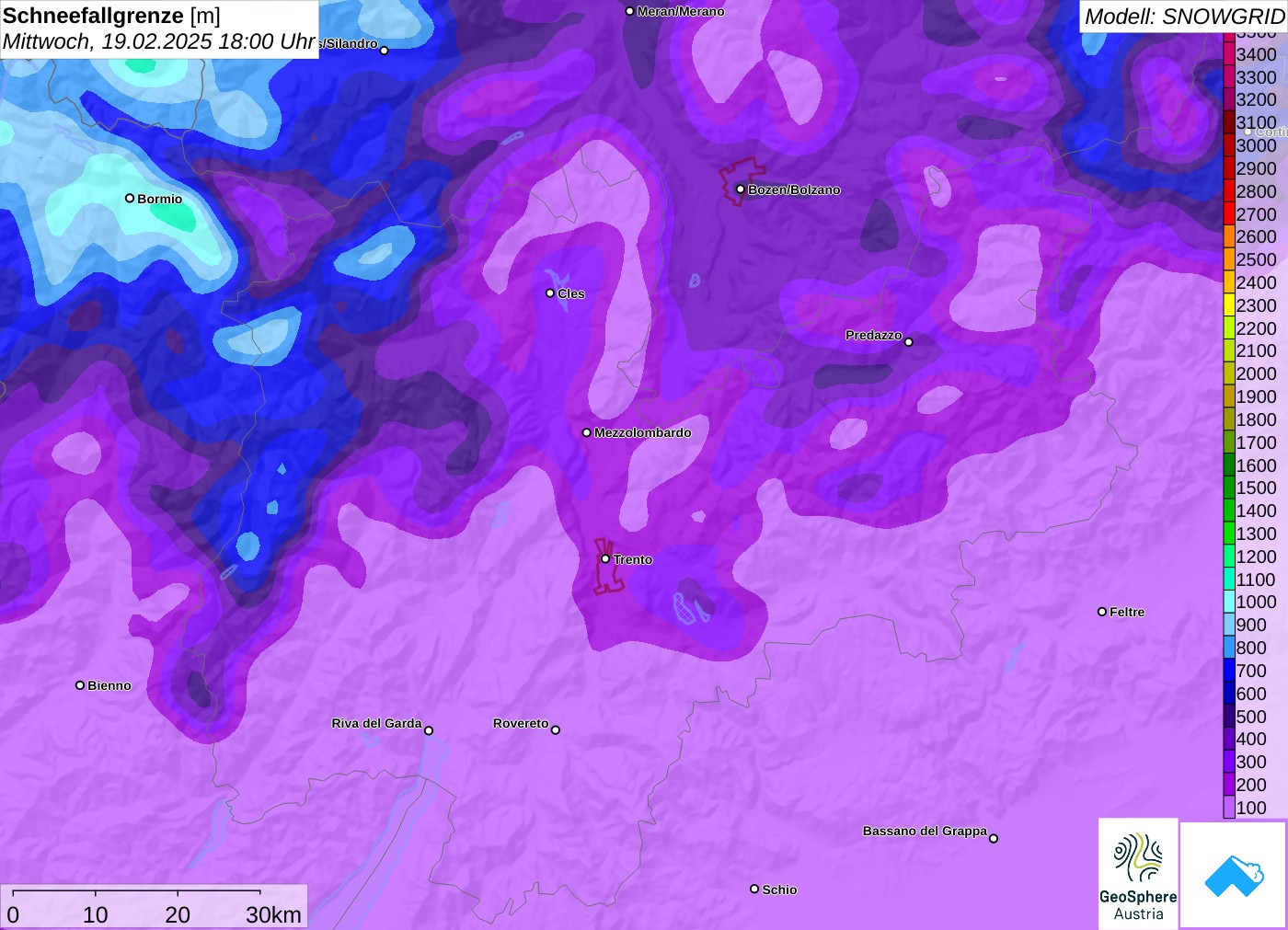Click the GeoSphere Austria logo
This screenshot has width=1288, height=930.
(x=1138, y=874)
